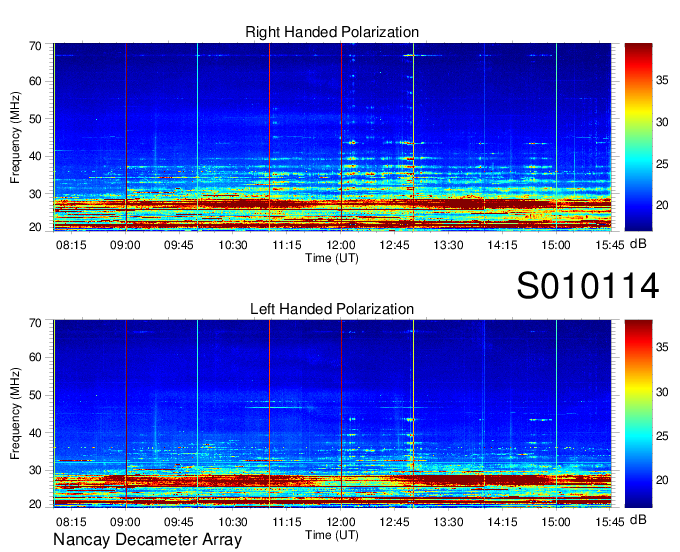This screenshot has width=680, height=552.
Task: Click the bottom color bar's 'dB' label
Action: tap(638, 519)
